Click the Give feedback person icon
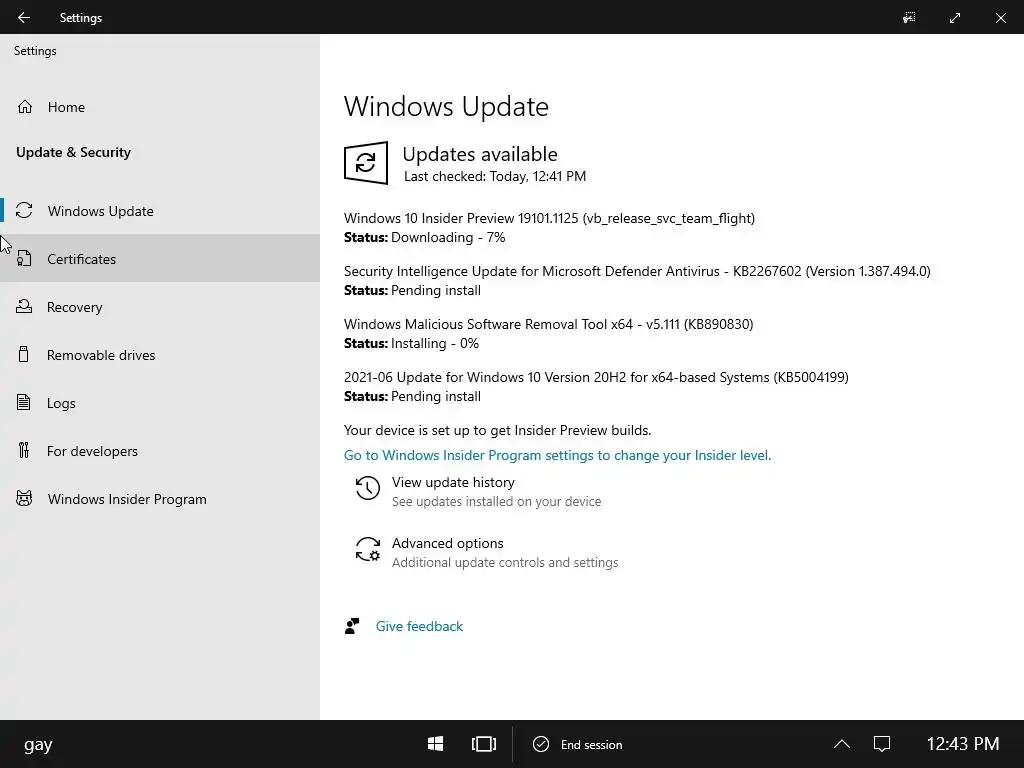1024x768 pixels. (x=352, y=626)
